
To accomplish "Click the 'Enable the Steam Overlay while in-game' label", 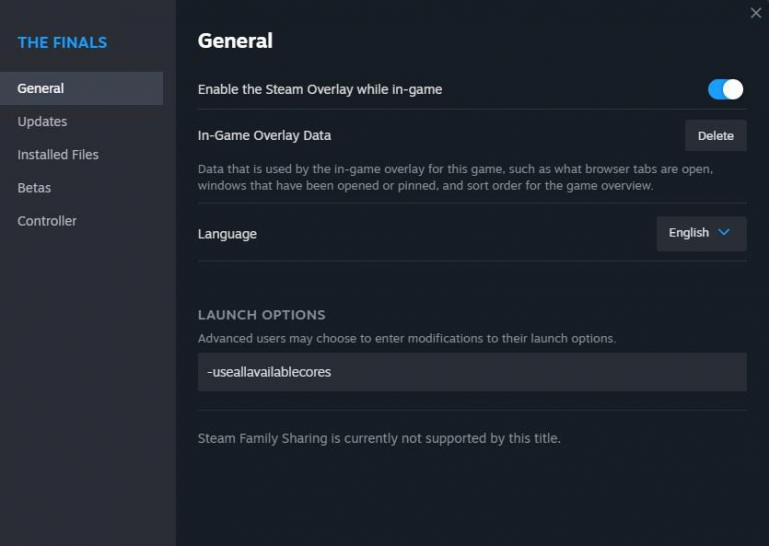I will (320, 89).
